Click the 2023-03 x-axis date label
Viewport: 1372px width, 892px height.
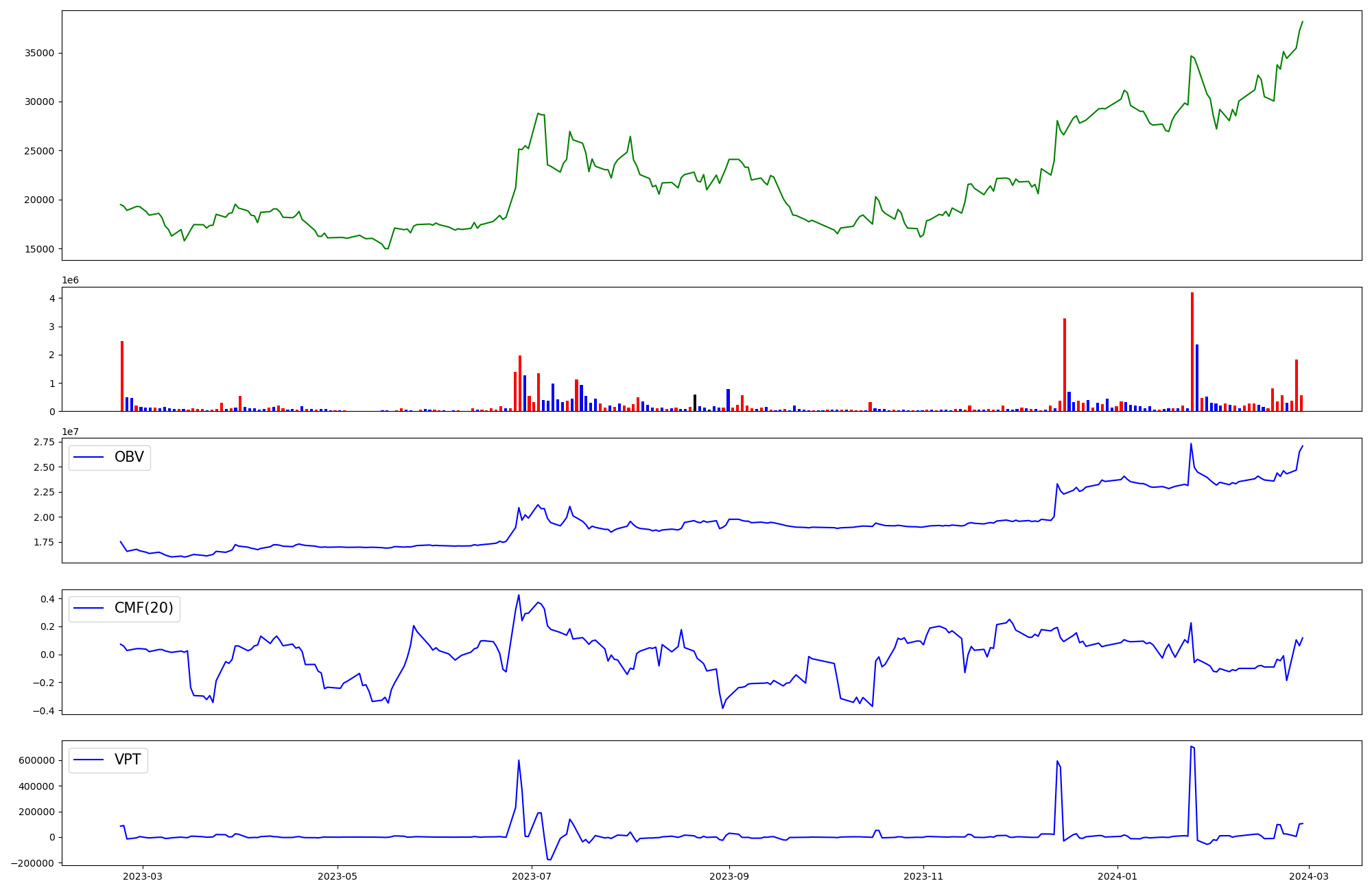[x=143, y=876]
